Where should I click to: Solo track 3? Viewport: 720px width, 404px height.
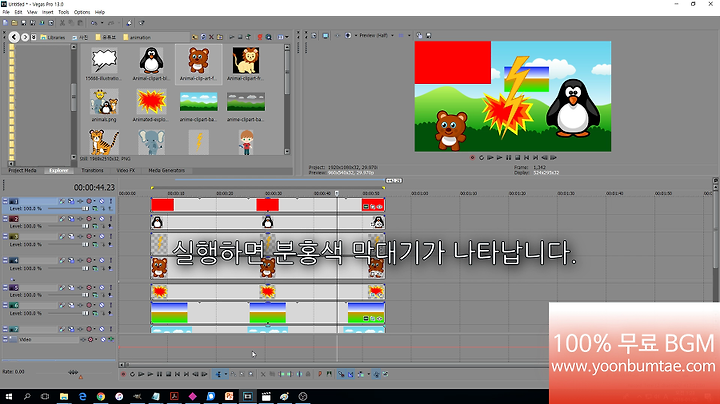click(x=111, y=236)
